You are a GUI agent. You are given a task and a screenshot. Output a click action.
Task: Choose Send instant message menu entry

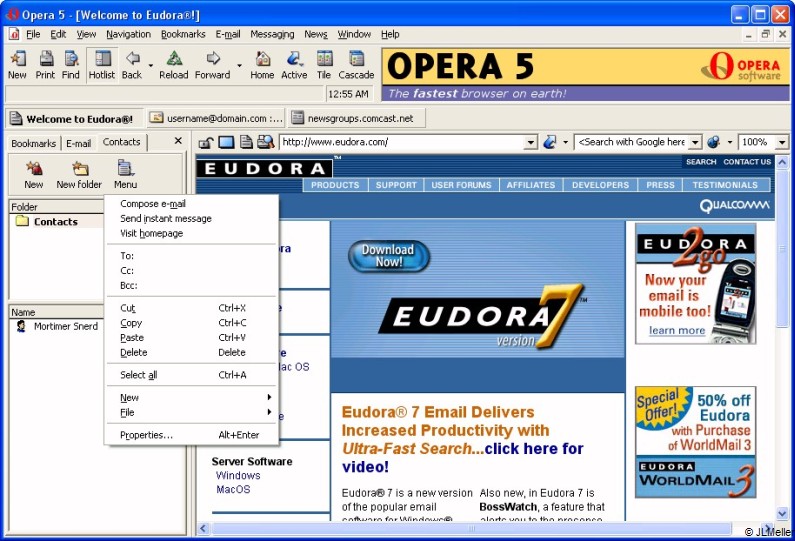pos(192,219)
